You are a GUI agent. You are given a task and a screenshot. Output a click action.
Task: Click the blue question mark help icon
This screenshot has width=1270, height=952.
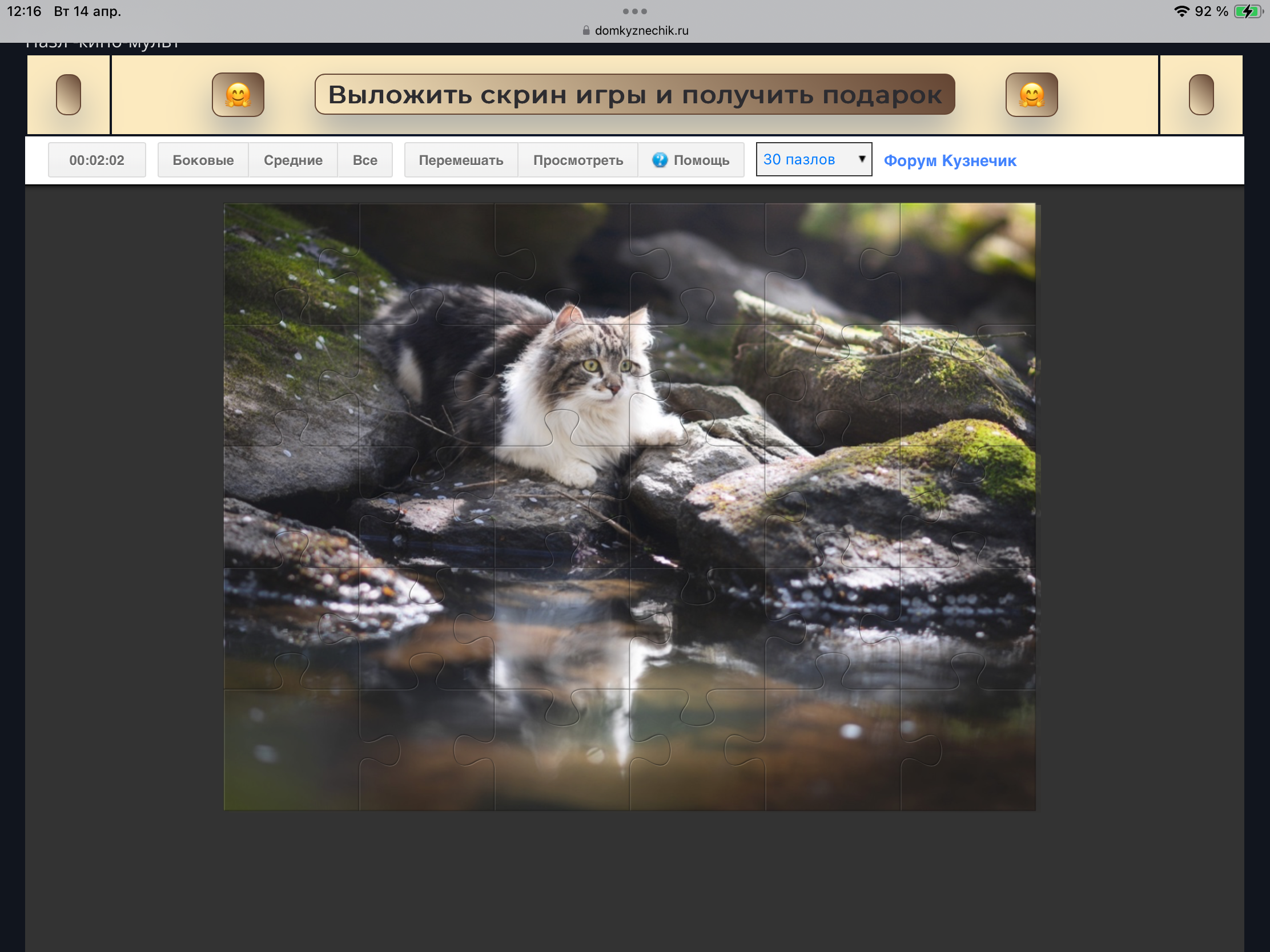(x=660, y=160)
